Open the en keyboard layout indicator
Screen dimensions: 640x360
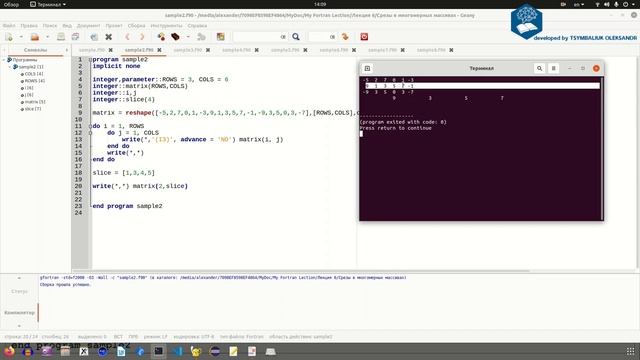click(579, 4)
